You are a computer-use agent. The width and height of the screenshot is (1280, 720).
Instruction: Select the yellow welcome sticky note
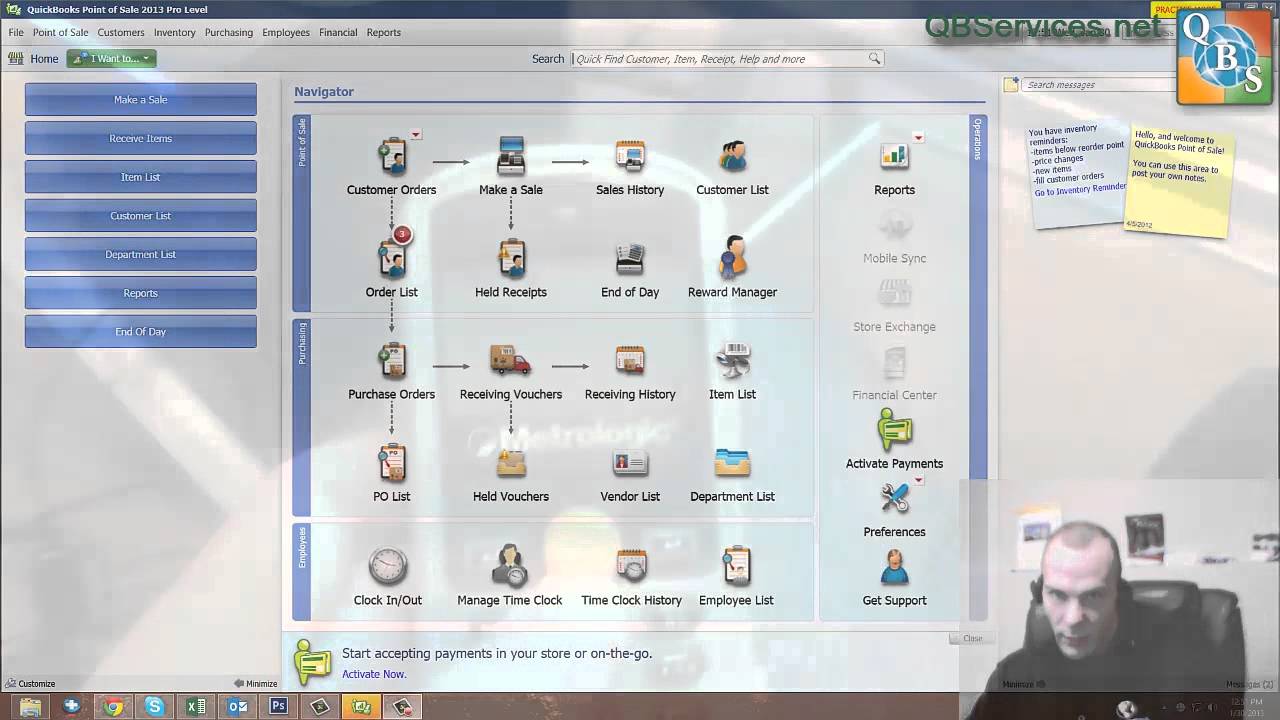coord(1179,180)
